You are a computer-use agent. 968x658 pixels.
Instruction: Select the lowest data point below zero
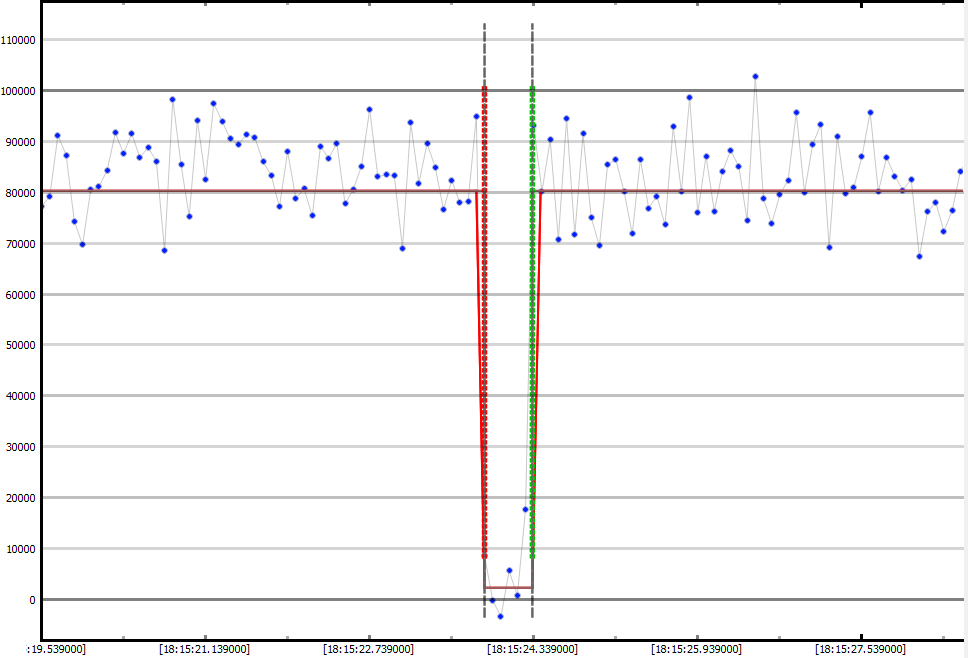click(x=500, y=616)
